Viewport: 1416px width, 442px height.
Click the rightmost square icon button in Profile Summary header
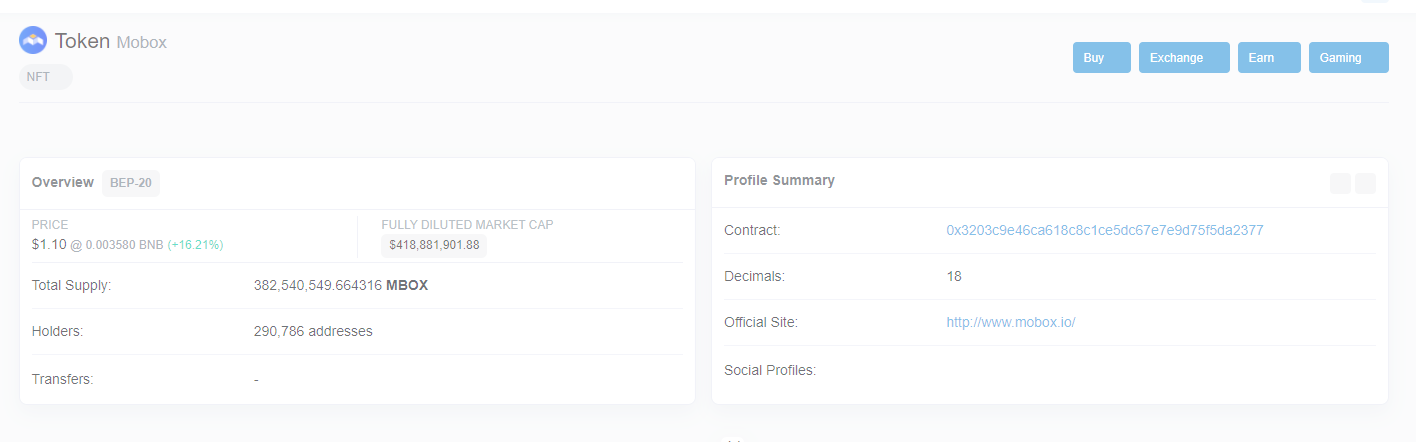1365,183
